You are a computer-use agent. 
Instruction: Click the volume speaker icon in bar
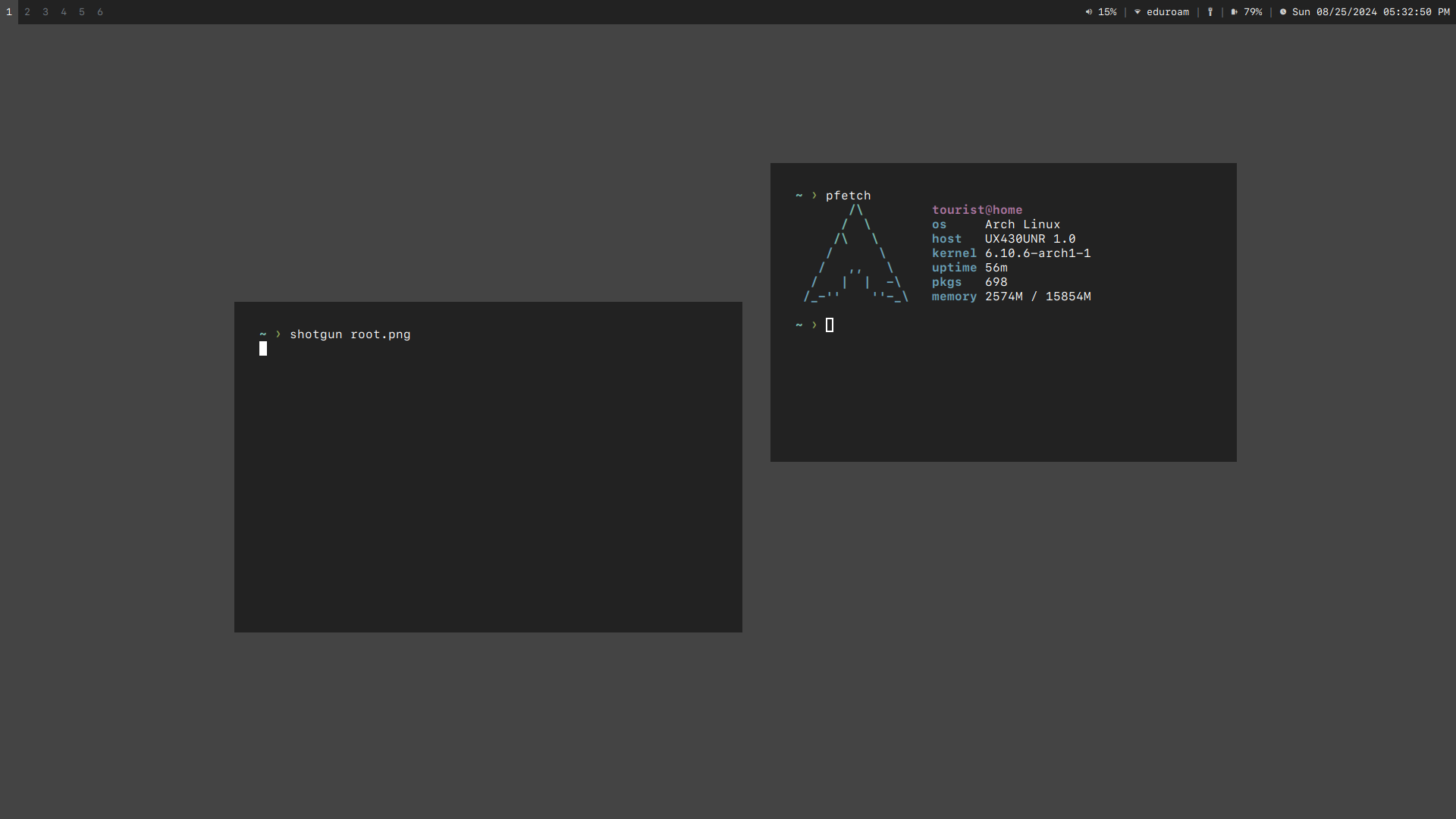[1089, 12]
